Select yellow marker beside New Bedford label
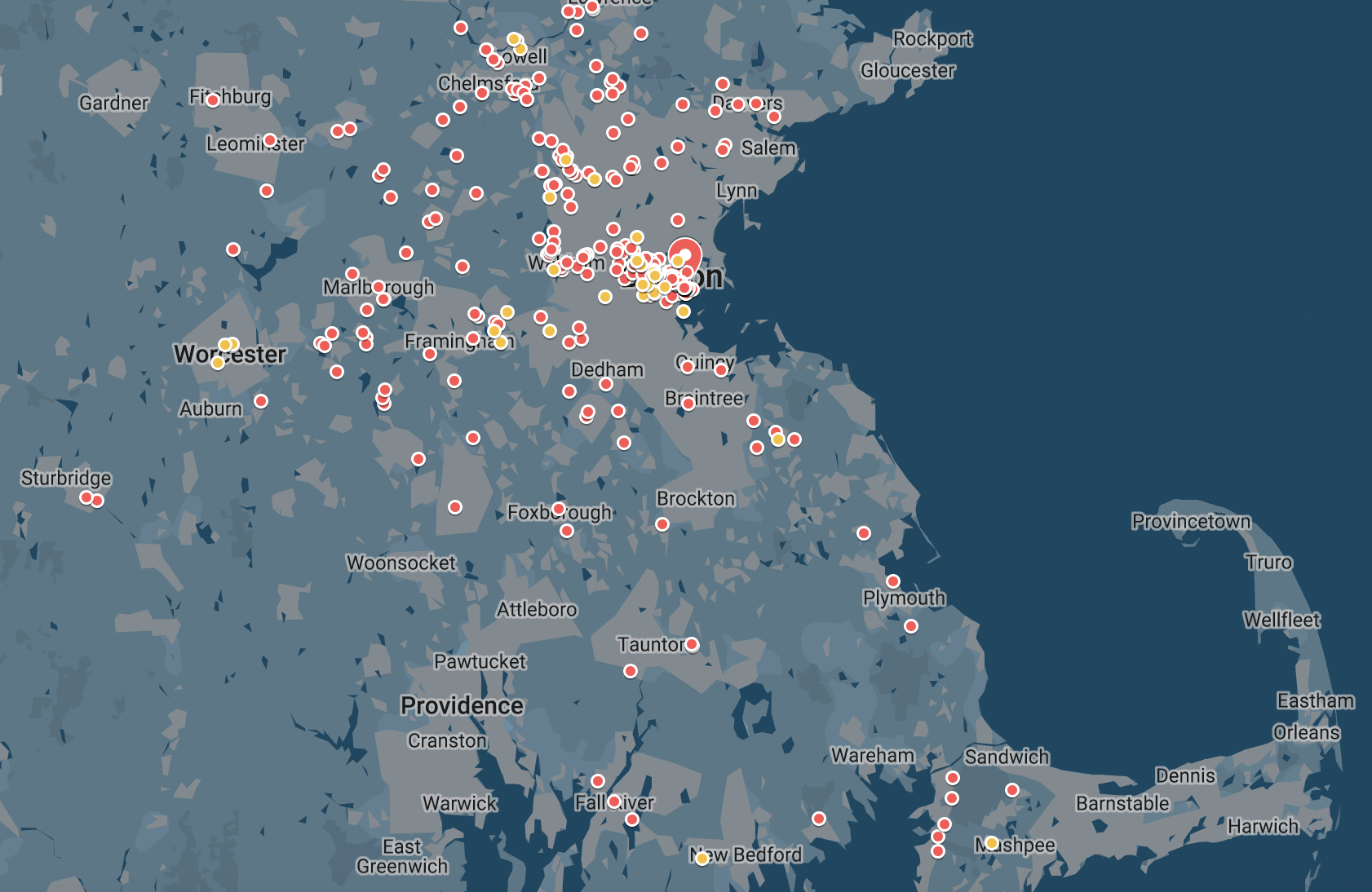 click(x=701, y=859)
